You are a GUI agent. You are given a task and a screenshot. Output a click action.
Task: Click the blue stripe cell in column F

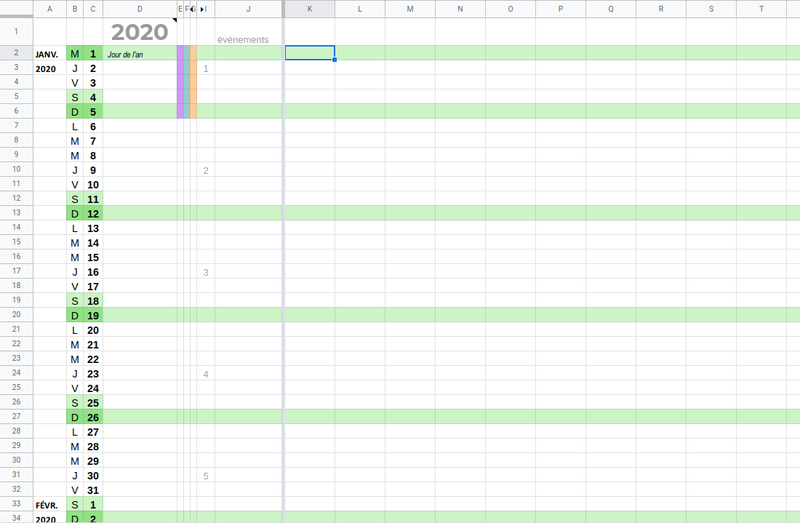[187, 82]
